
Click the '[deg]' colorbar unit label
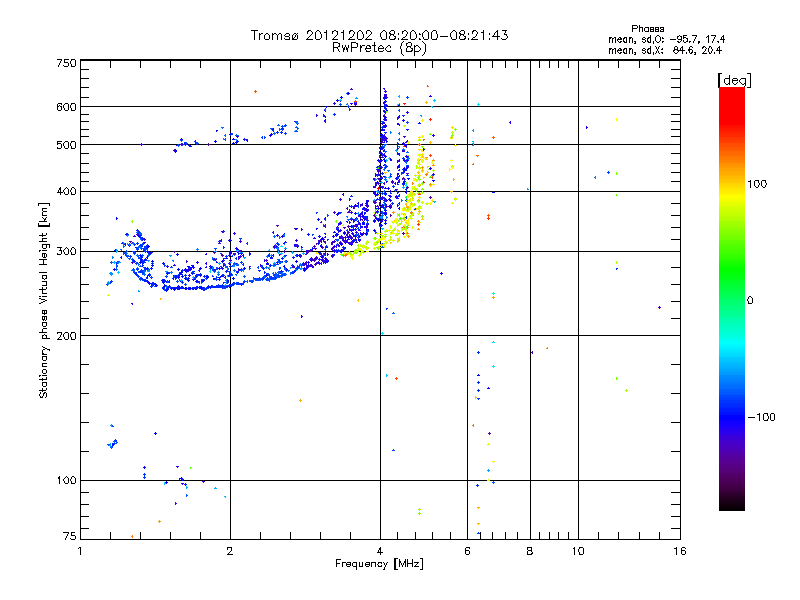coord(734,81)
